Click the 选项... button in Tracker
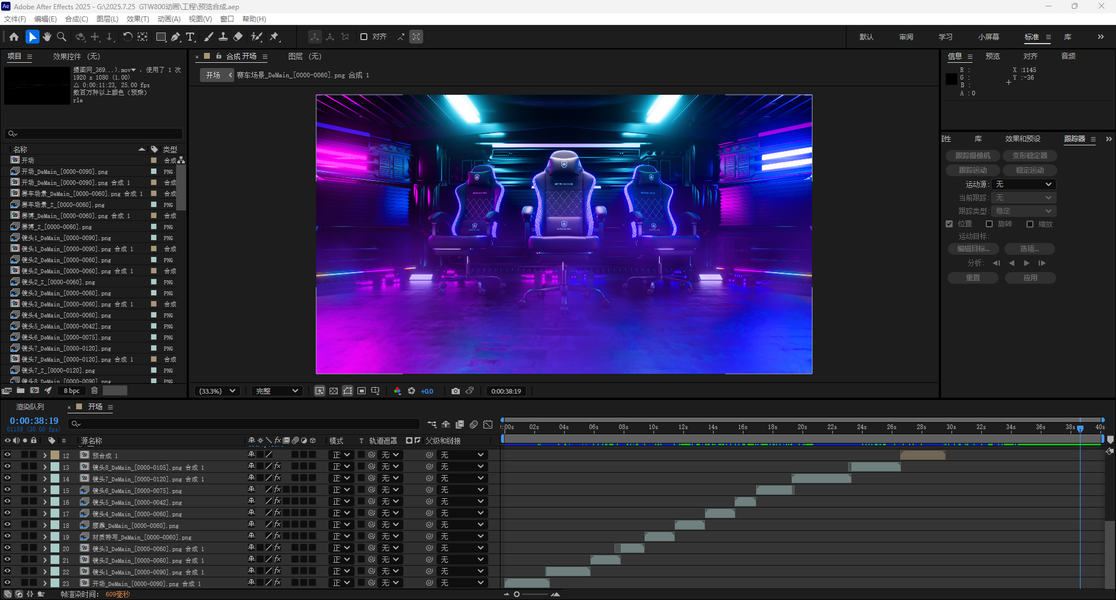 (1030, 248)
